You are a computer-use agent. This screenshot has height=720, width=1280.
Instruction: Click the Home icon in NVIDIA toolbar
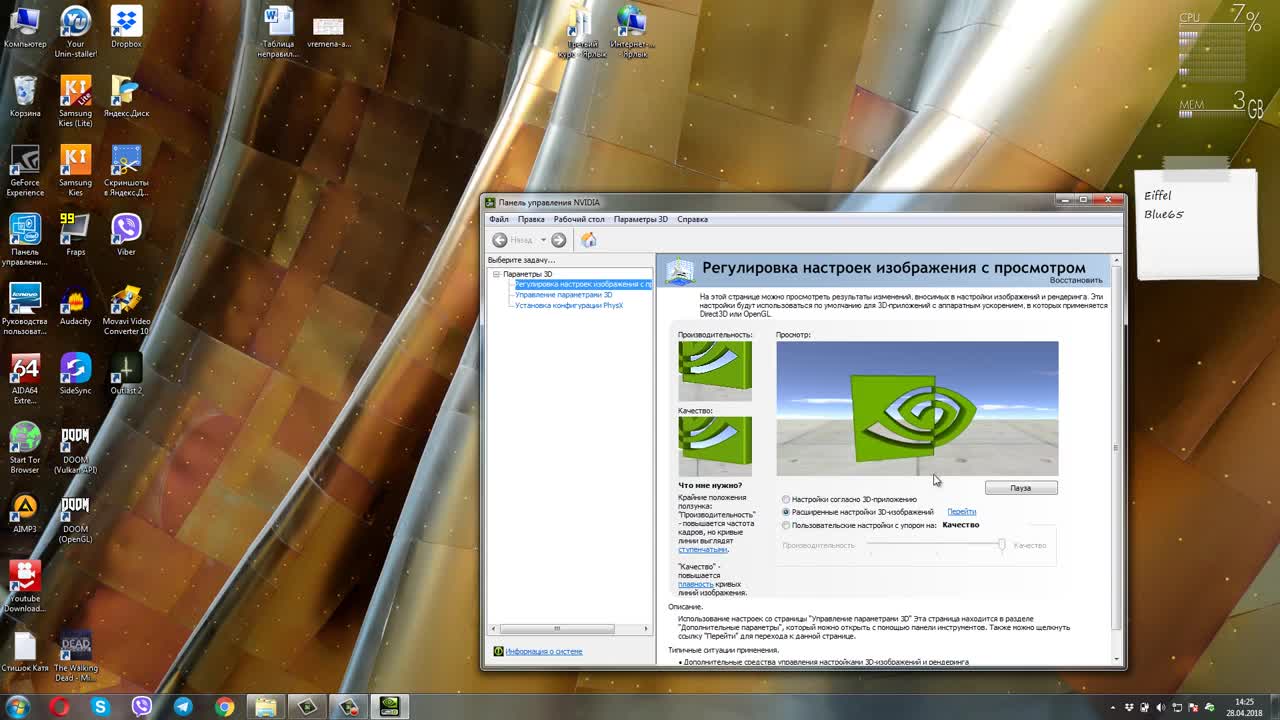[588, 240]
